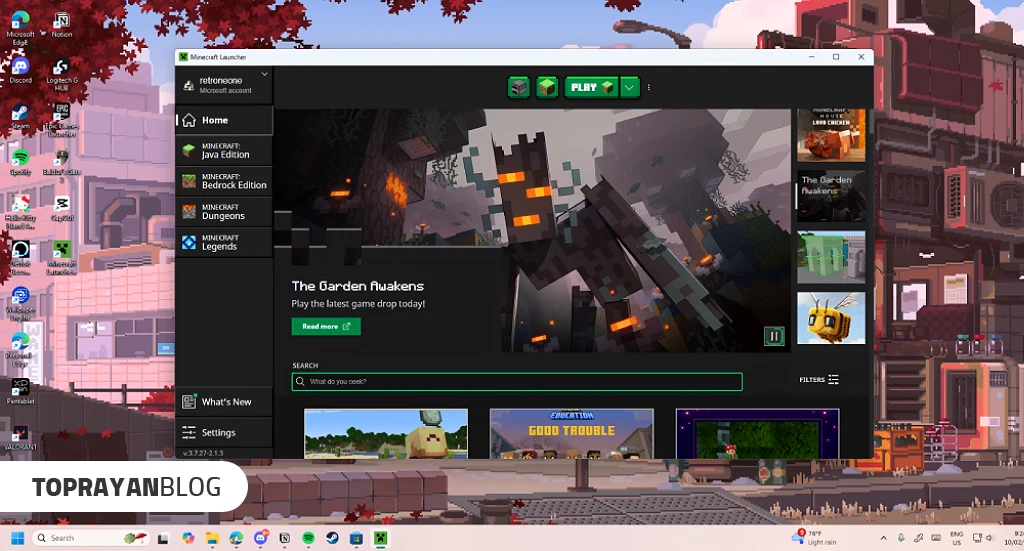Select Minecraft Bedrock Edition in sidebar
Viewport: 1024px width, 551px height.
[x=224, y=181]
